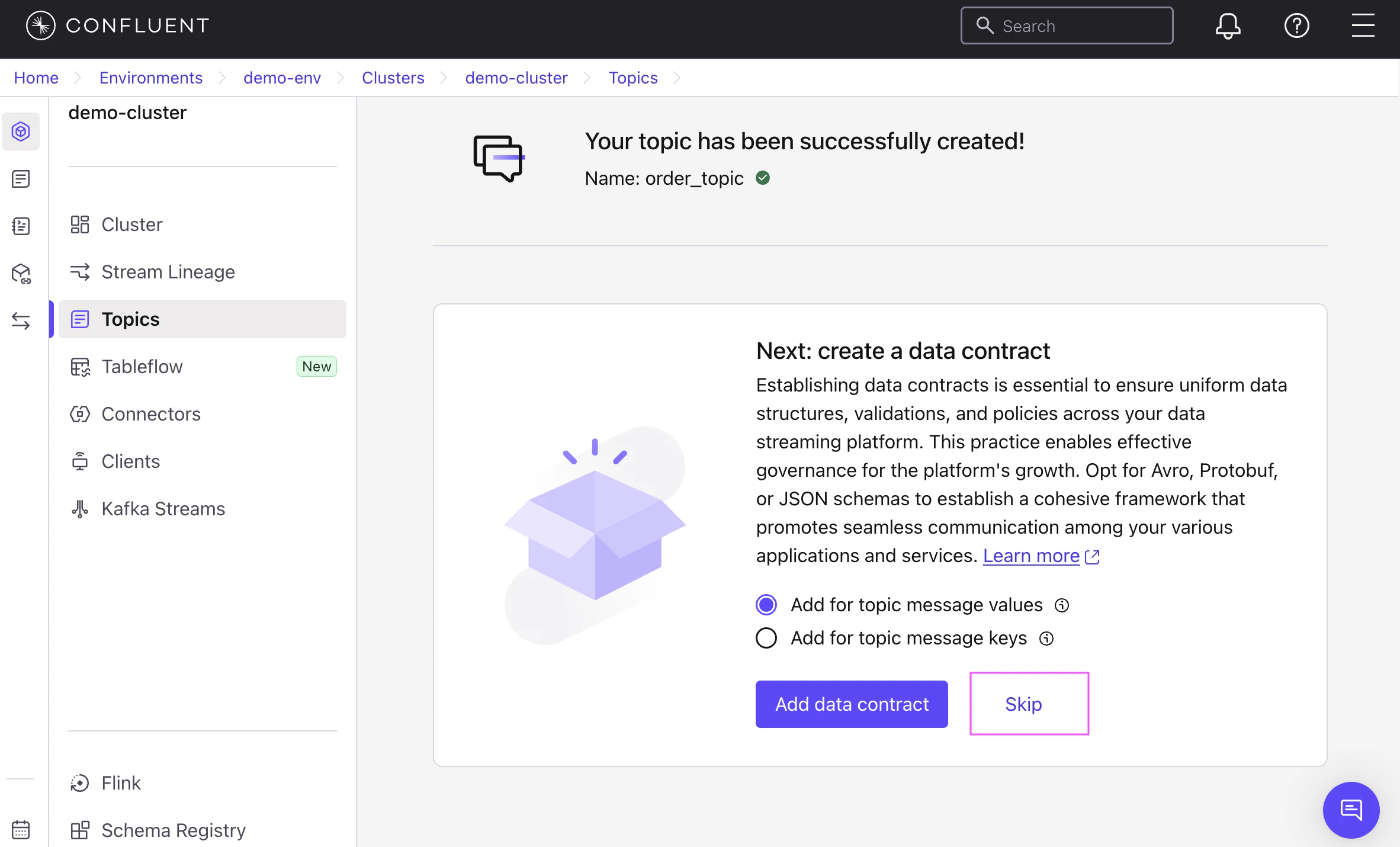Click the demo-cluster sidebar title

pyautogui.click(x=127, y=113)
